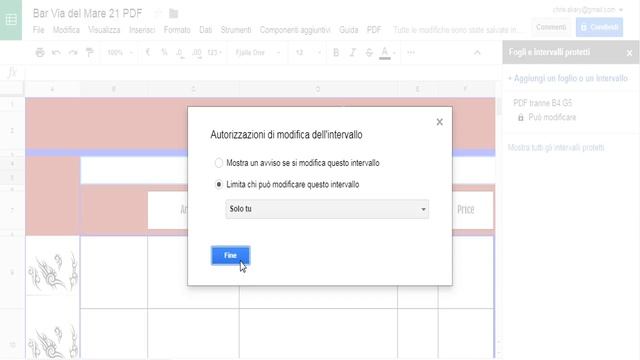The height and width of the screenshot is (360, 640).
Task: Collapse the toolbar with up chevron
Action: (477, 53)
